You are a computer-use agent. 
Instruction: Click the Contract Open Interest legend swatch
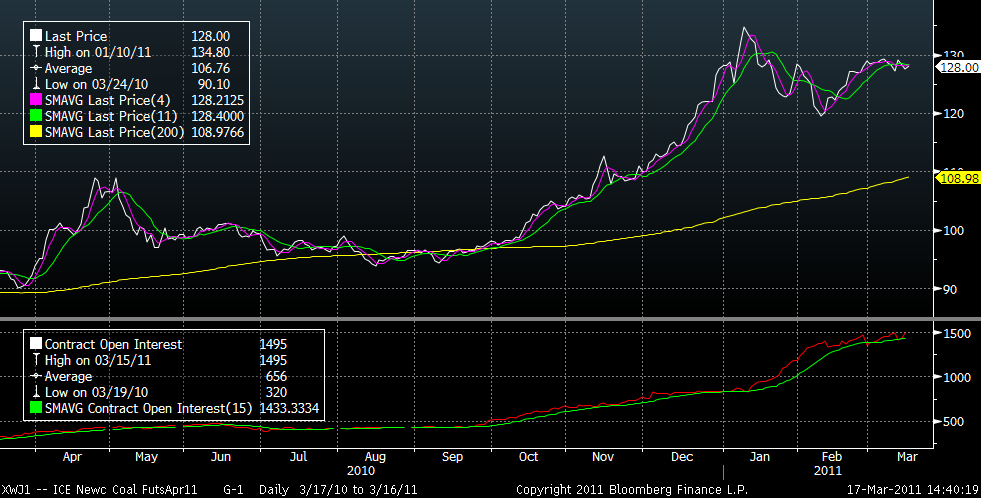(x=36, y=344)
